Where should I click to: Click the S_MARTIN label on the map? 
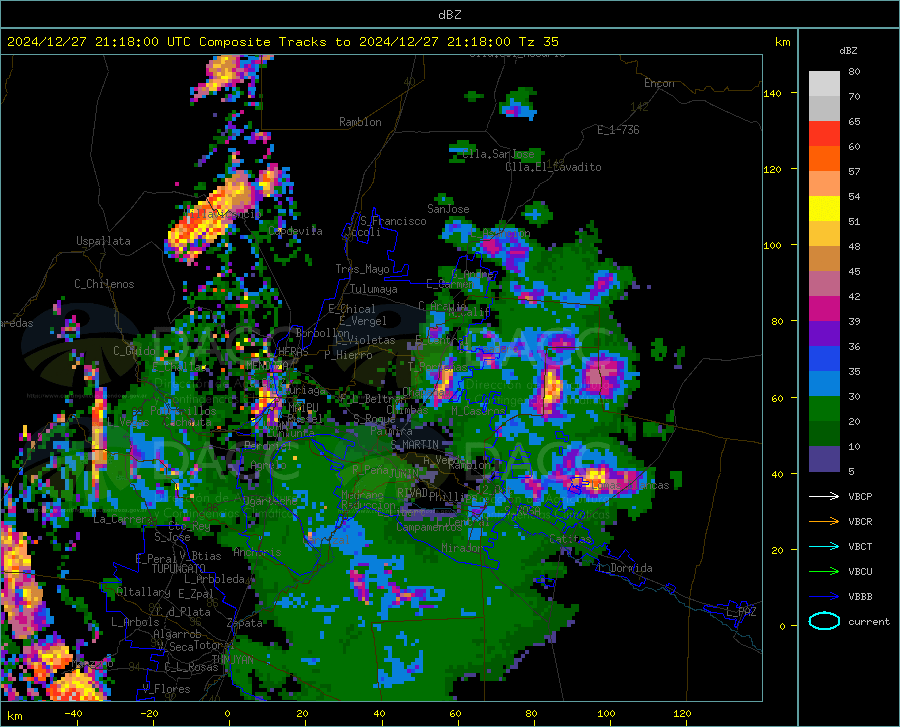[x=414, y=445]
